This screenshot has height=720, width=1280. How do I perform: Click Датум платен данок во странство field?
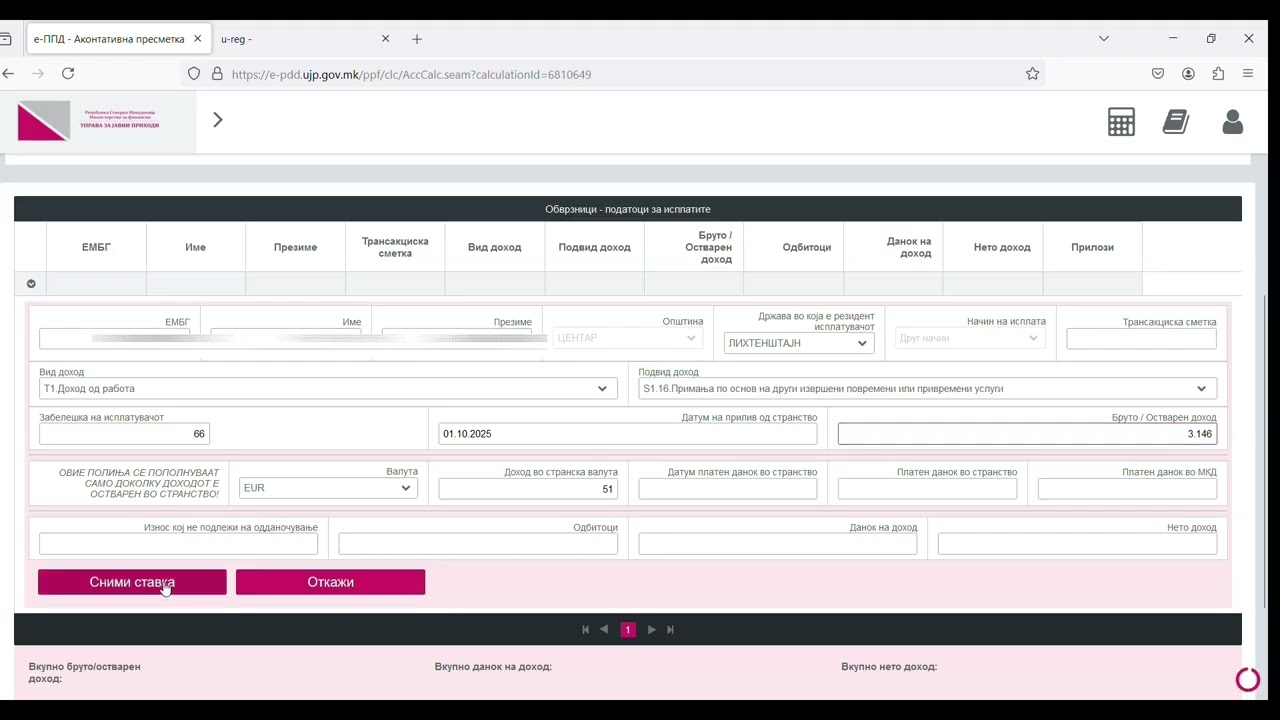(728, 489)
